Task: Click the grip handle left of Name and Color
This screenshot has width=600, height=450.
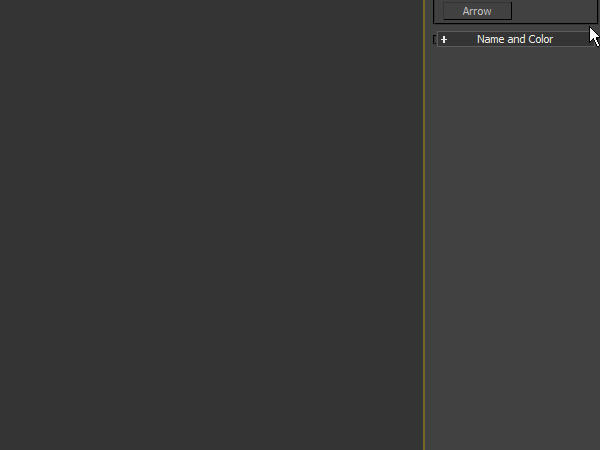Action: coord(435,40)
